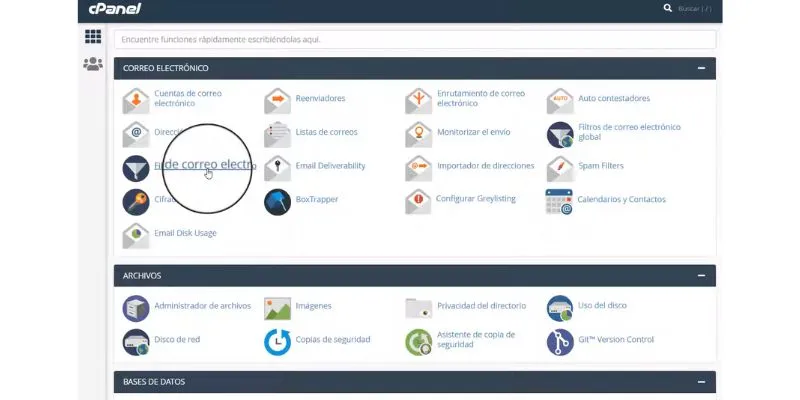Collapse the Bases de Datos section
Image resolution: width=800 pixels, height=400 pixels.
tap(702, 382)
